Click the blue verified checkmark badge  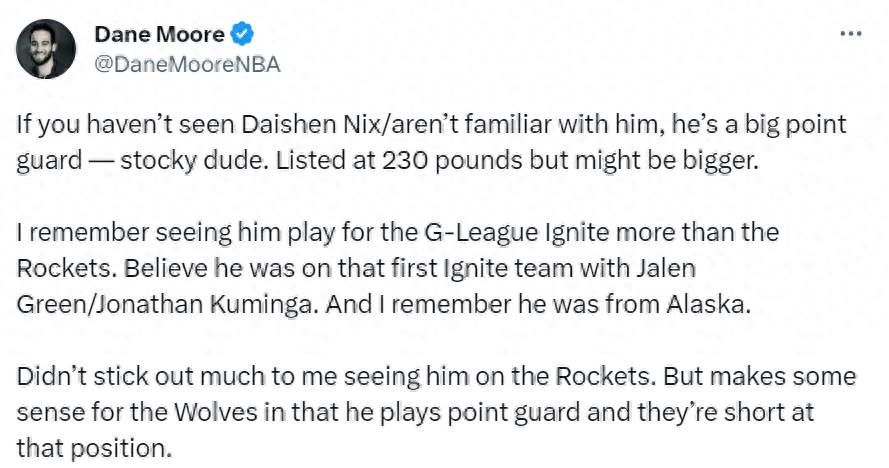242,35
